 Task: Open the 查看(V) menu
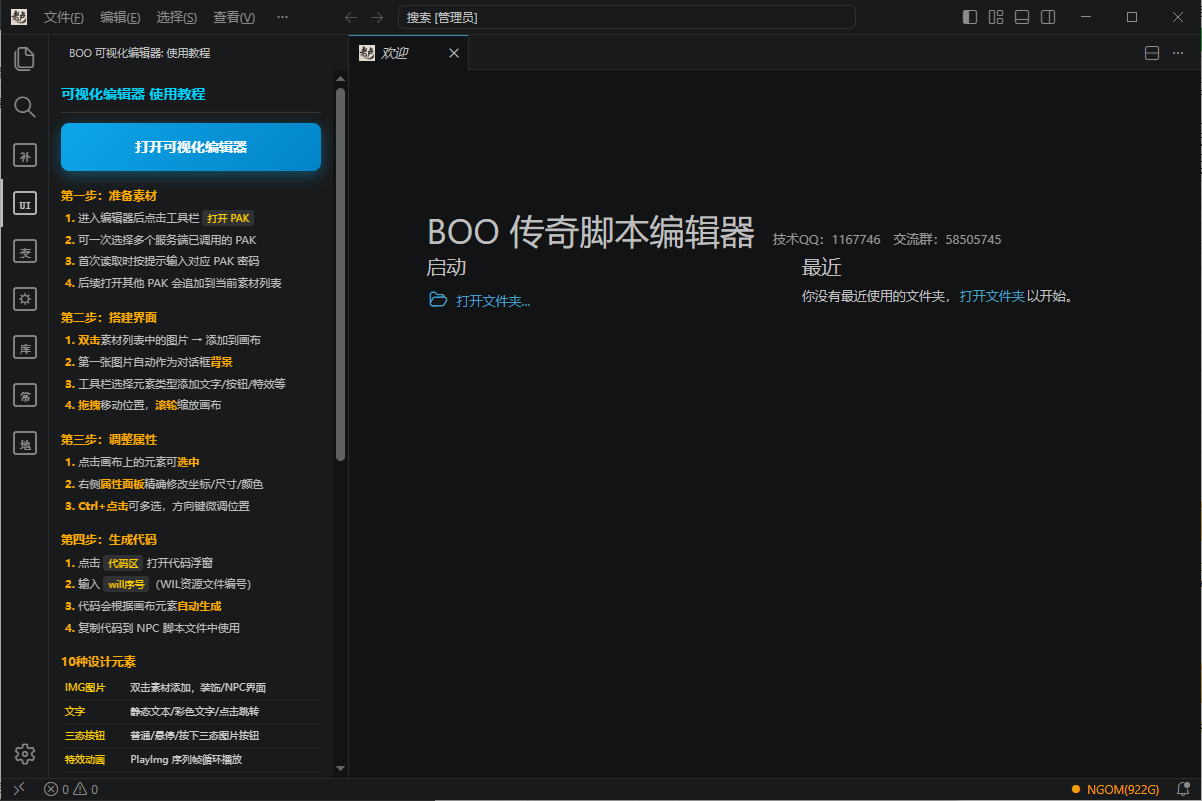234,17
